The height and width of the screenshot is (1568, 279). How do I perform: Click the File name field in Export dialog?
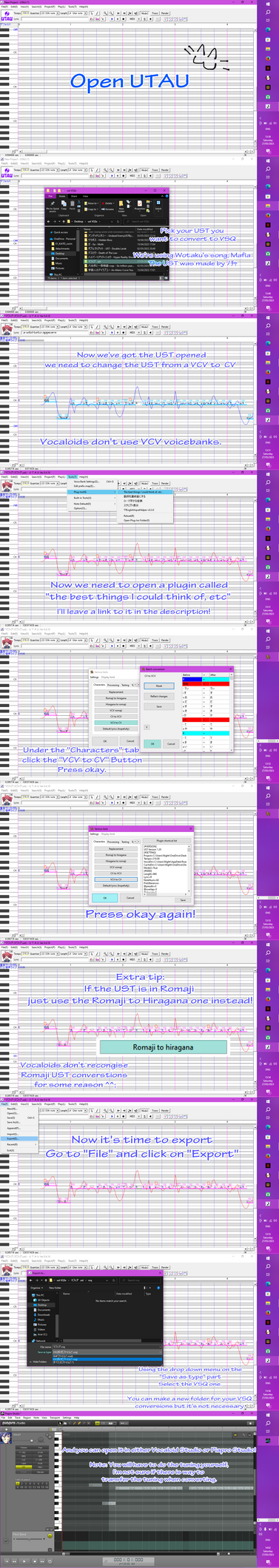click(107, 1347)
